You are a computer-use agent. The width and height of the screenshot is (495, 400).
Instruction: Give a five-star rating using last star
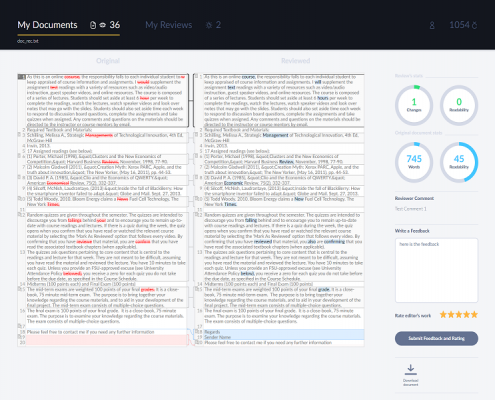[474, 314]
